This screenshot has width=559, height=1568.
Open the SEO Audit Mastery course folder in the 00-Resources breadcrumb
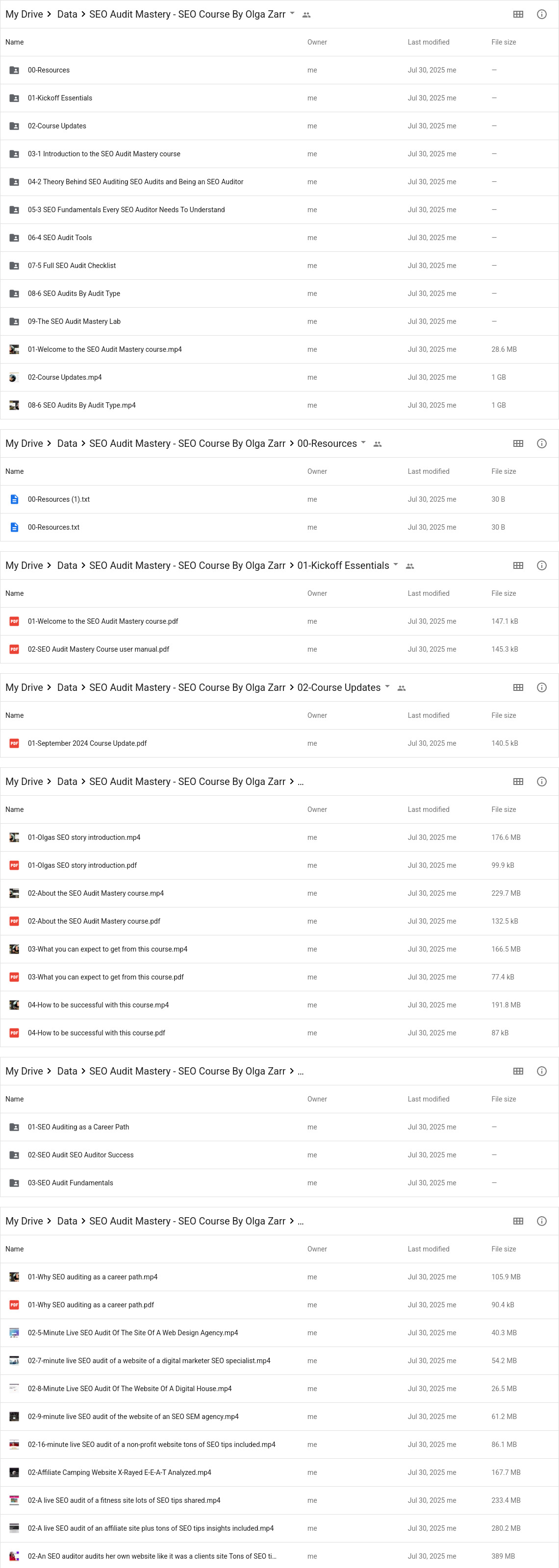[x=187, y=443]
